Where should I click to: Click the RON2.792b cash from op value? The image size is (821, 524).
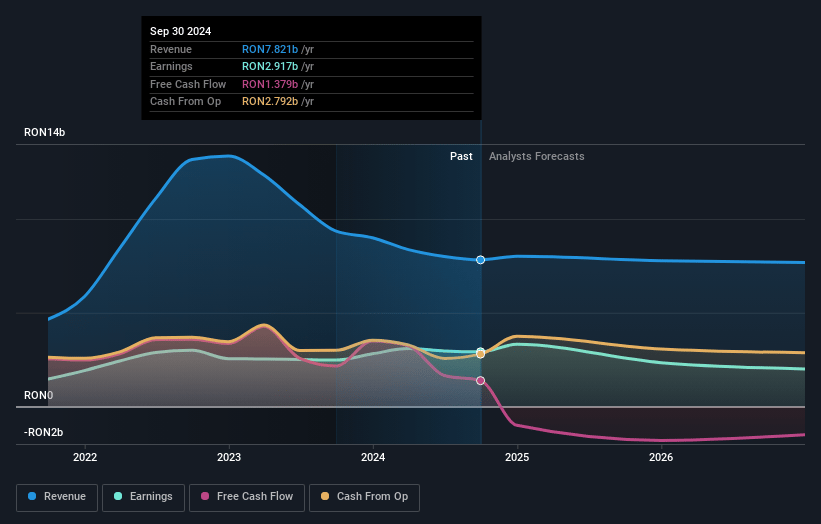point(270,102)
